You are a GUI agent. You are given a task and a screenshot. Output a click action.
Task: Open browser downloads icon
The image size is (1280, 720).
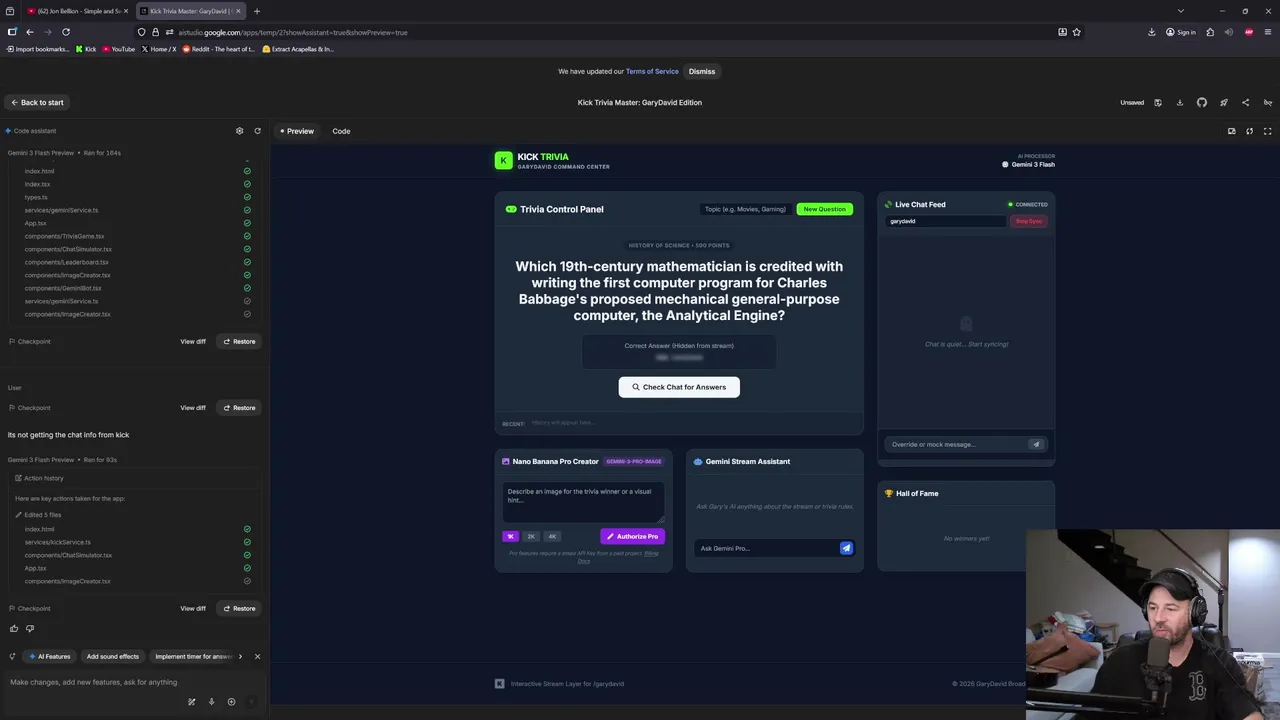click(1151, 32)
